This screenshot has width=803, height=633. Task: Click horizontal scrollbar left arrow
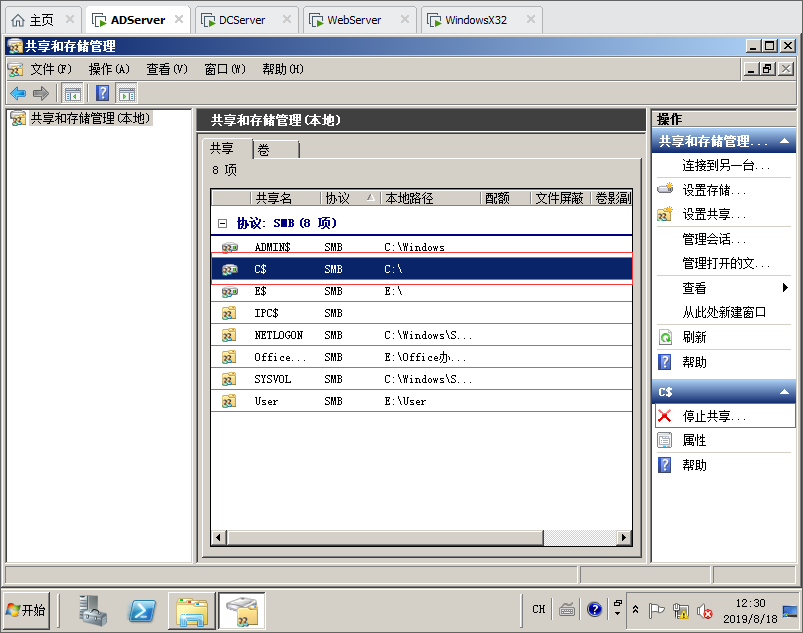219,537
